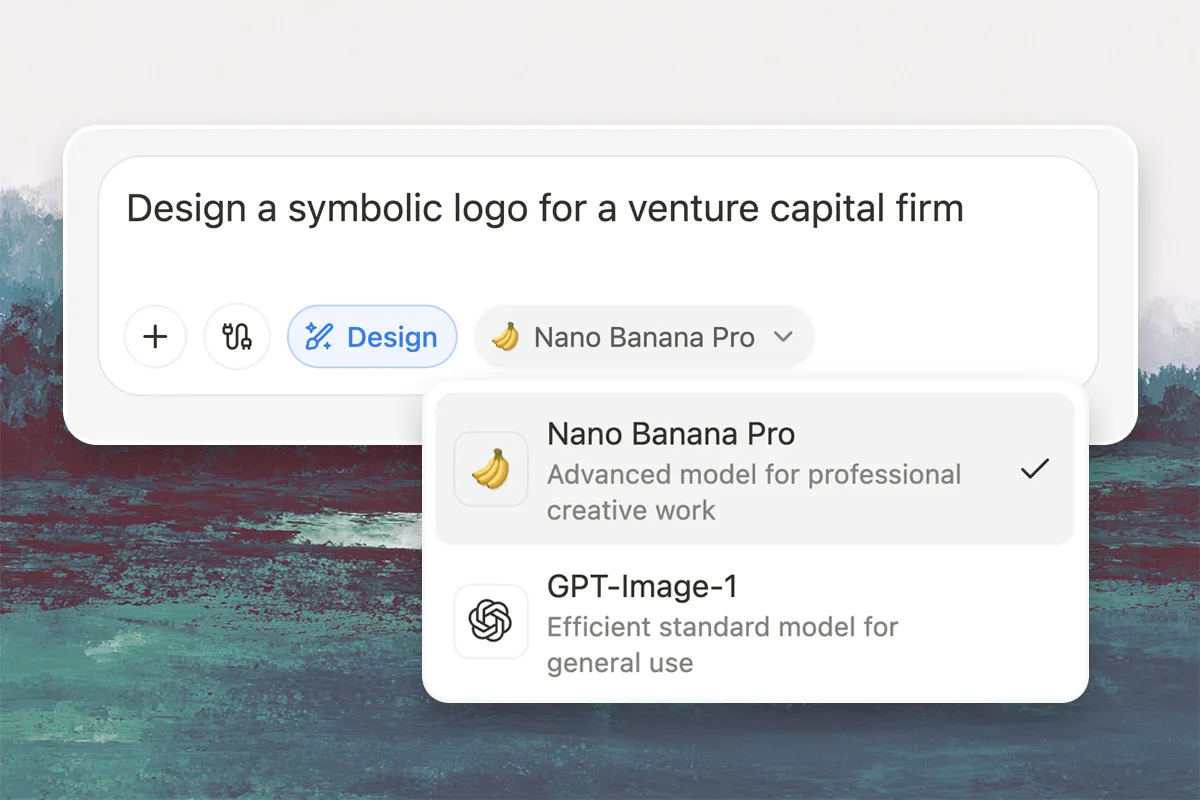
Task: Click the GPT-Image-1 title text
Action: 642,586
